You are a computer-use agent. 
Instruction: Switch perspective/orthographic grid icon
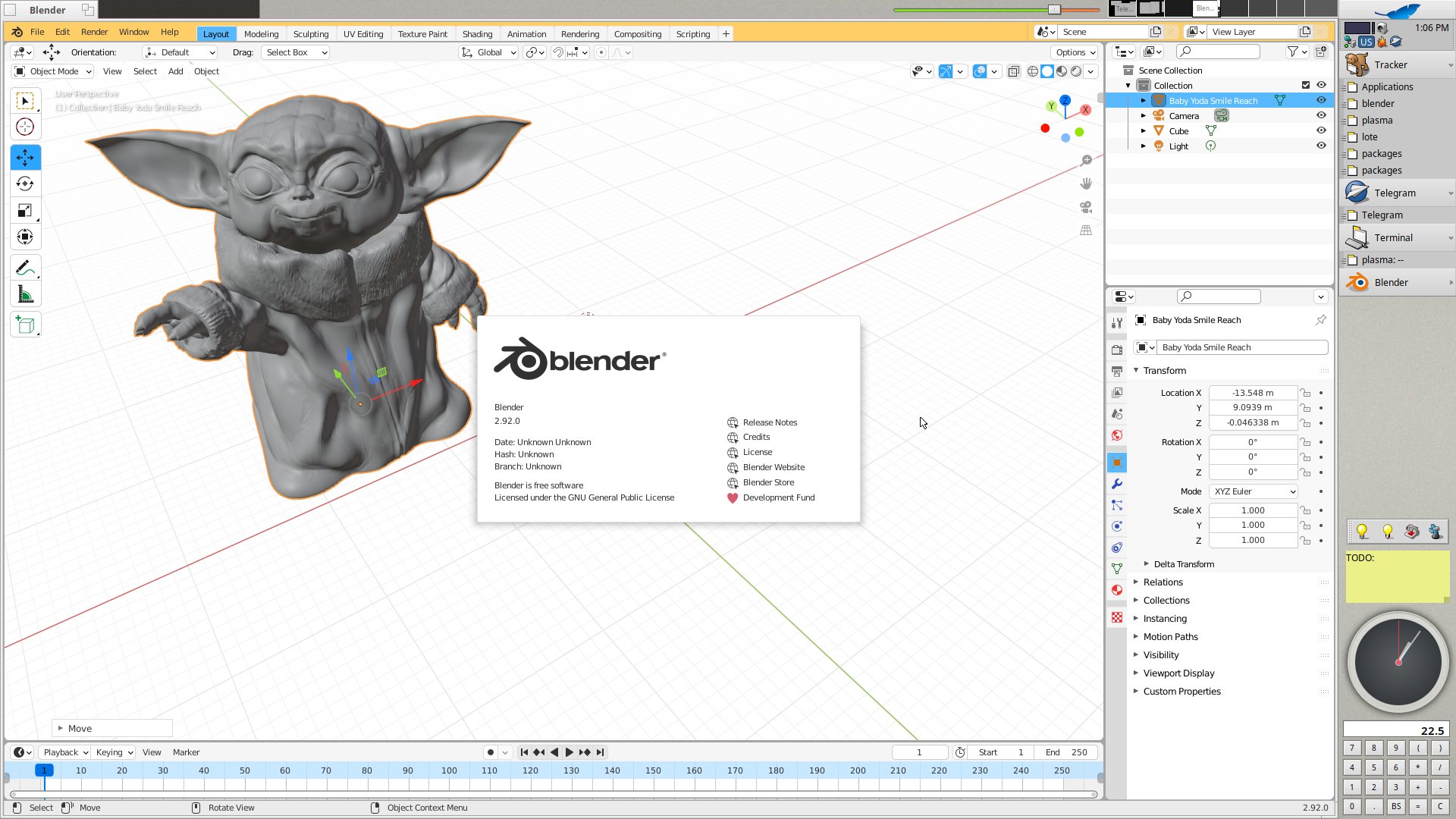point(1086,230)
